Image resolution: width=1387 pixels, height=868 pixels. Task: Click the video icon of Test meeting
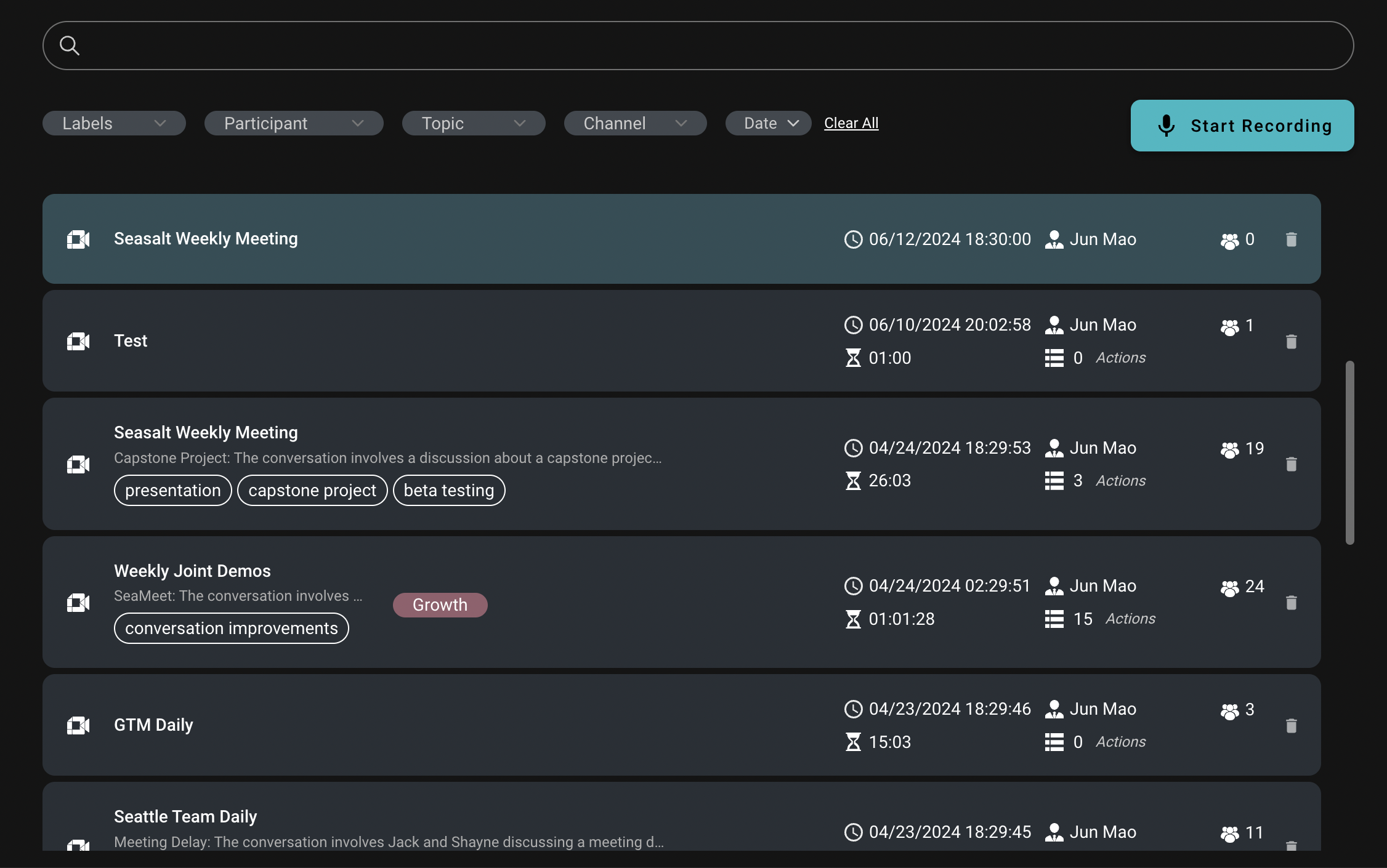pyautogui.click(x=78, y=341)
